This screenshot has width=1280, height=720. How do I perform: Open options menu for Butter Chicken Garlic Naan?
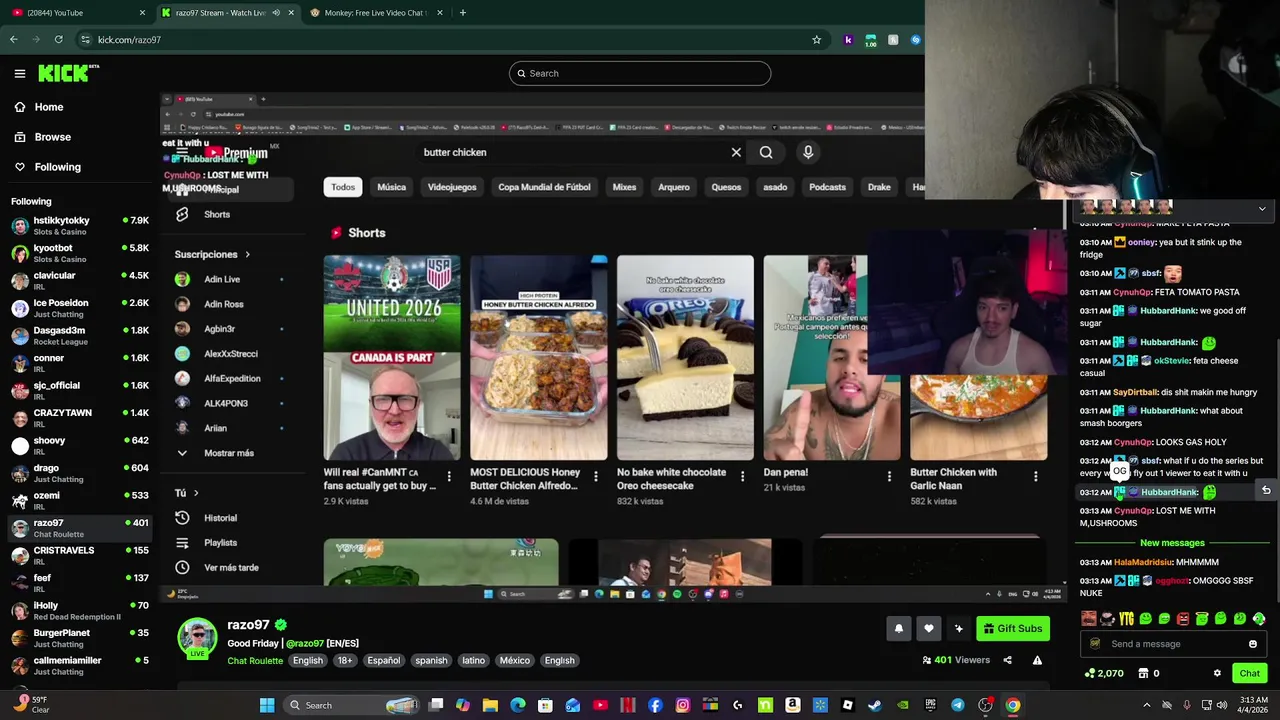pyautogui.click(x=1035, y=477)
